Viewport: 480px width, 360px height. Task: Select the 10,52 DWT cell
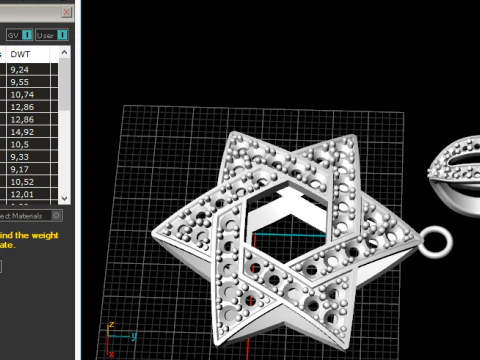click(28, 182)
